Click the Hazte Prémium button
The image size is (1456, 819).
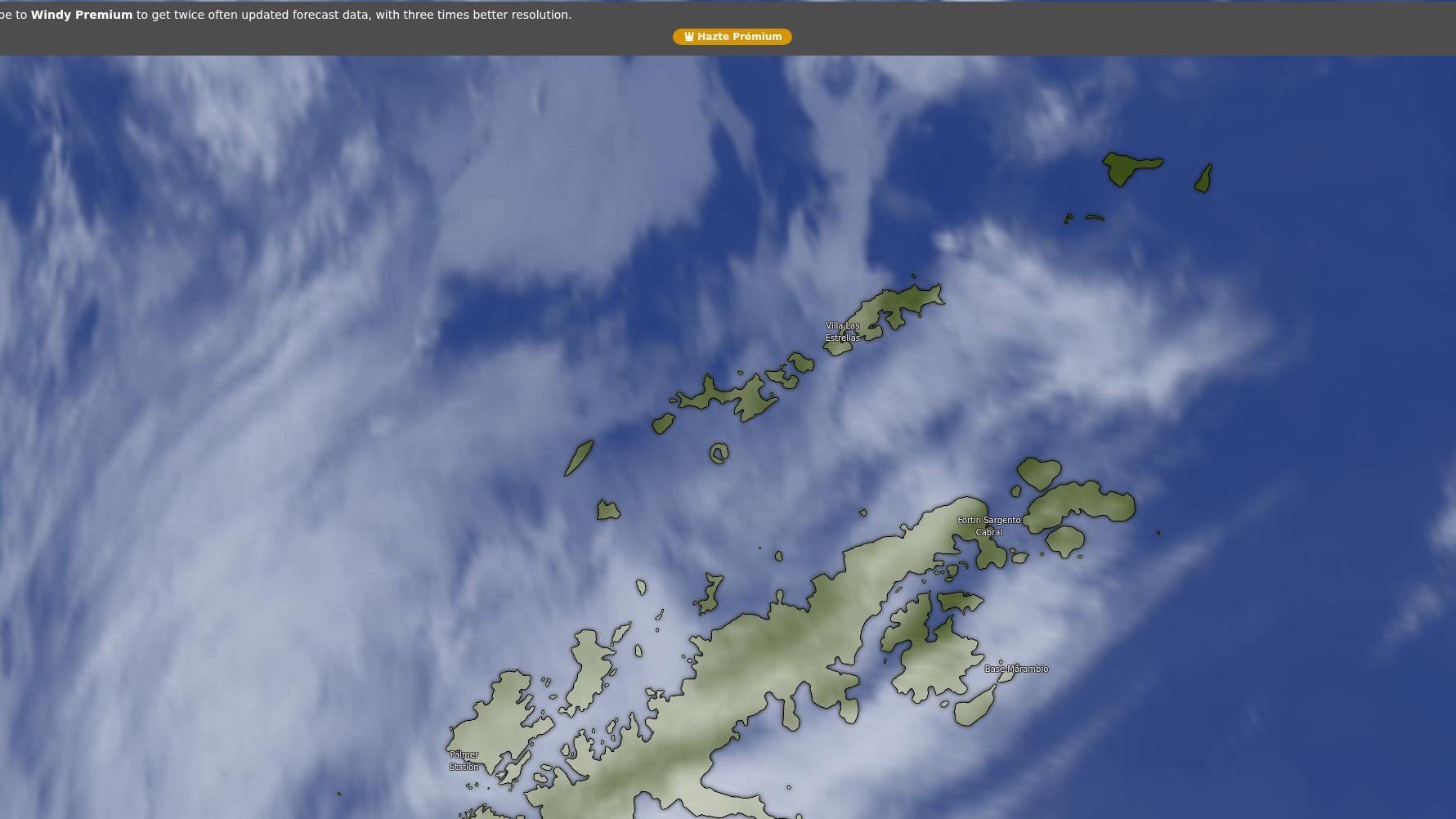tap(732, 37)
